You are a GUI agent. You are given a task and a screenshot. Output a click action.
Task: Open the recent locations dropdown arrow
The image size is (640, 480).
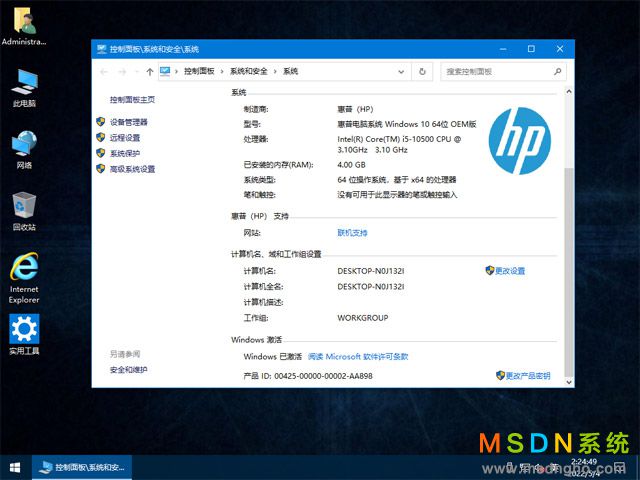pos(137,72)
